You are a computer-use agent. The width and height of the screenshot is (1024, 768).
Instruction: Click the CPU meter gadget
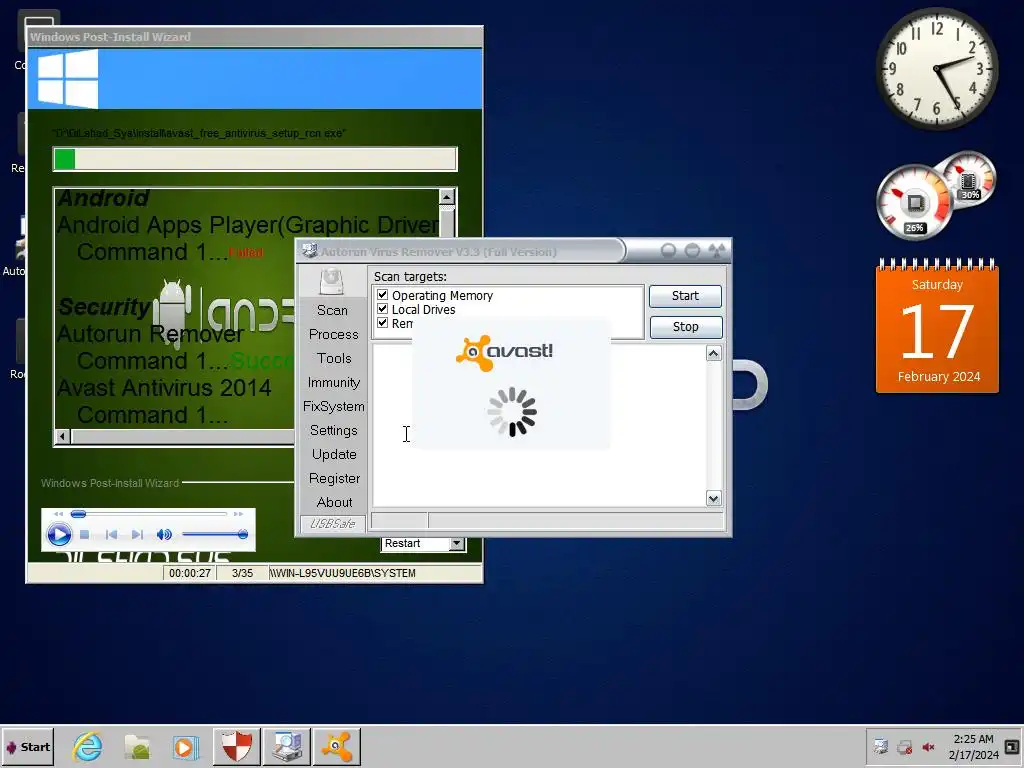(914, 203)
